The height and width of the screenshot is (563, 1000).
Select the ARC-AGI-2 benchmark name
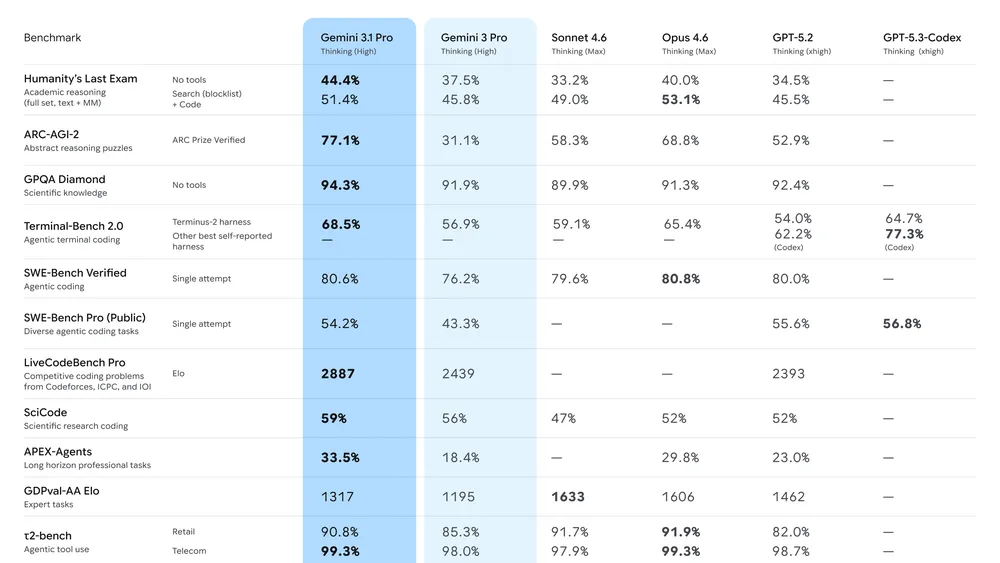point(52,134)
